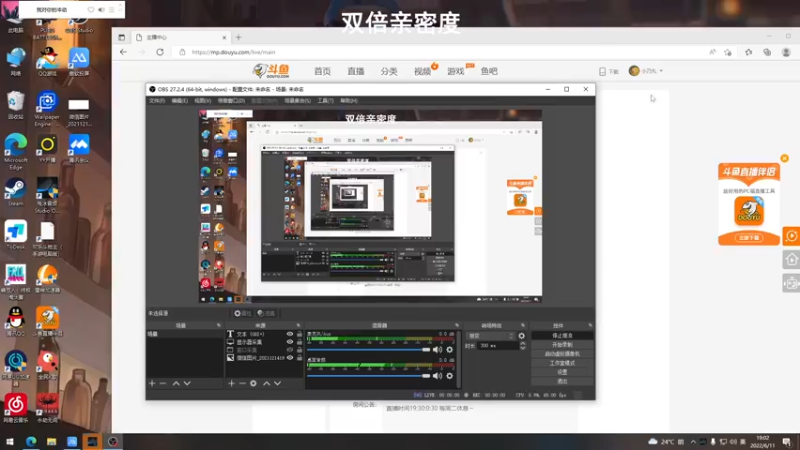Image resolution: width=800 pixels, height=450 pixels.
Task: Toggle the lock on 窗口采集 source
Action: [x=299, y=350]
